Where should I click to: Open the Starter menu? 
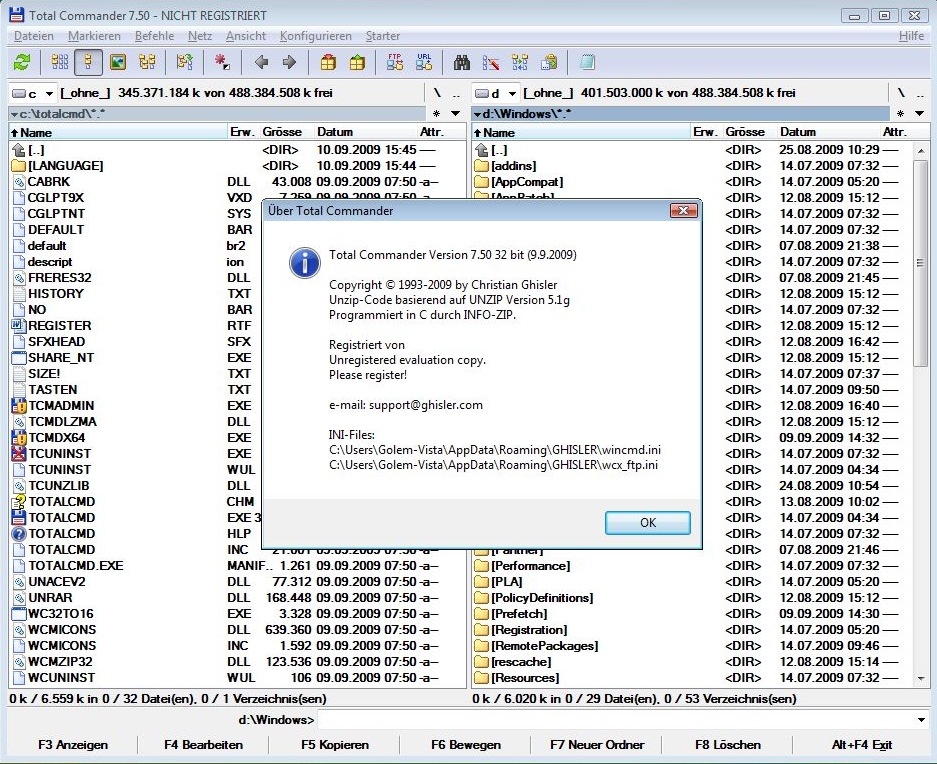pyautogui.click(x=382, y=36)
